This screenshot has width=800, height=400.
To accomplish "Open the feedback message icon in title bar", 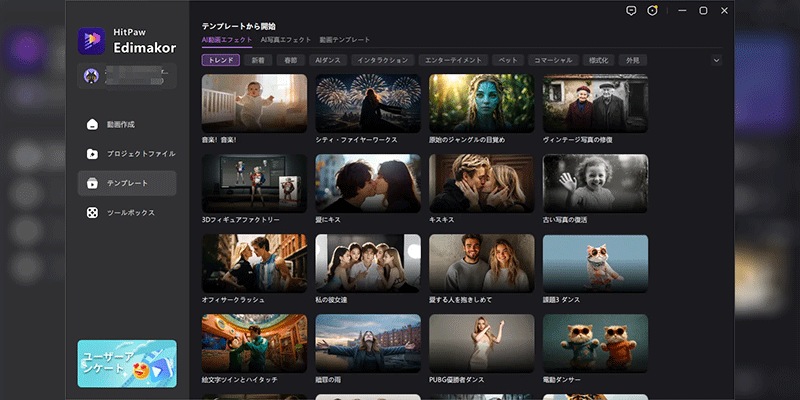I will click(631, 11).
